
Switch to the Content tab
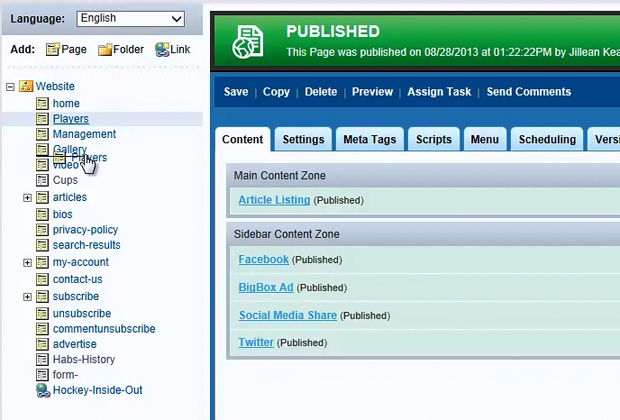click(x=243, y=139)
